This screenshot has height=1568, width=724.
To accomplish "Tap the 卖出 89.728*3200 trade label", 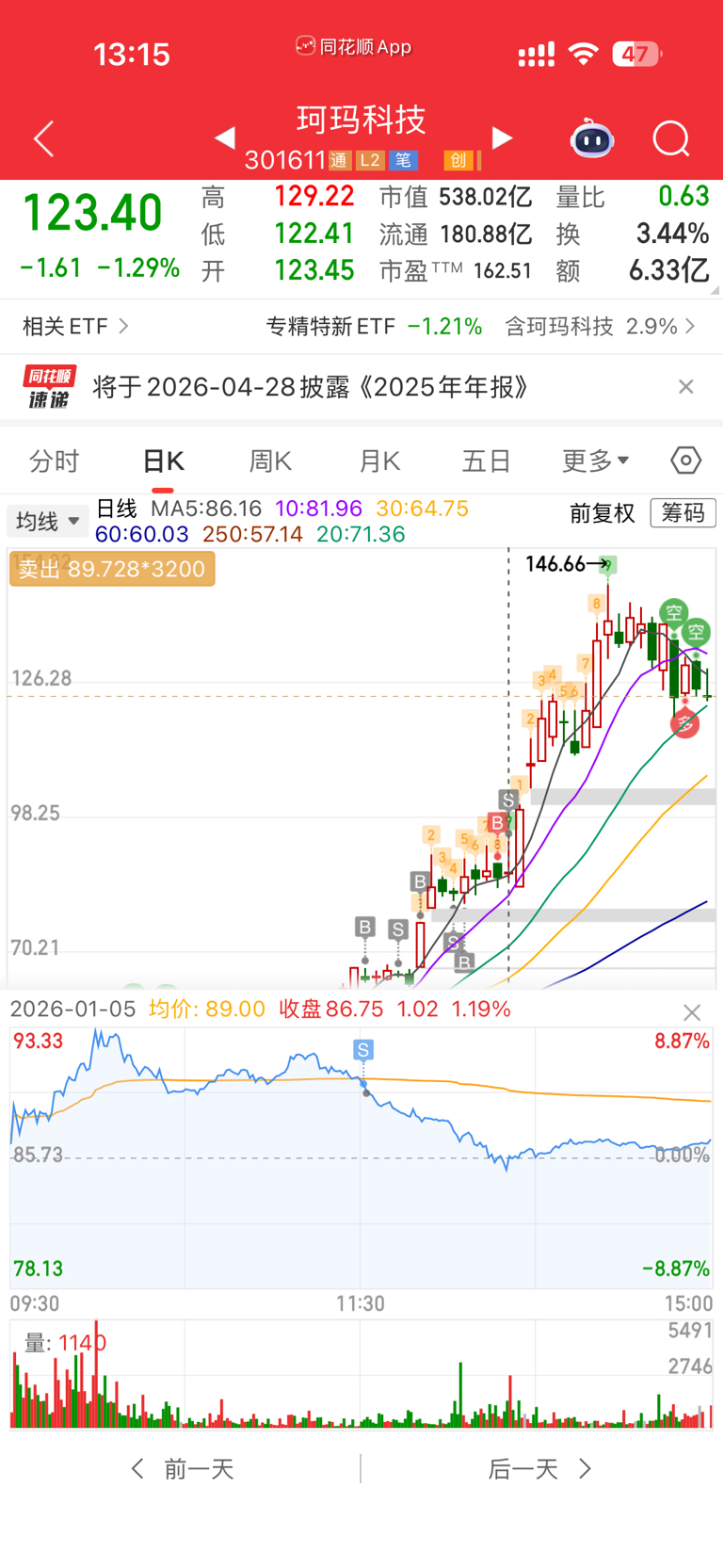I will (111, 569).
